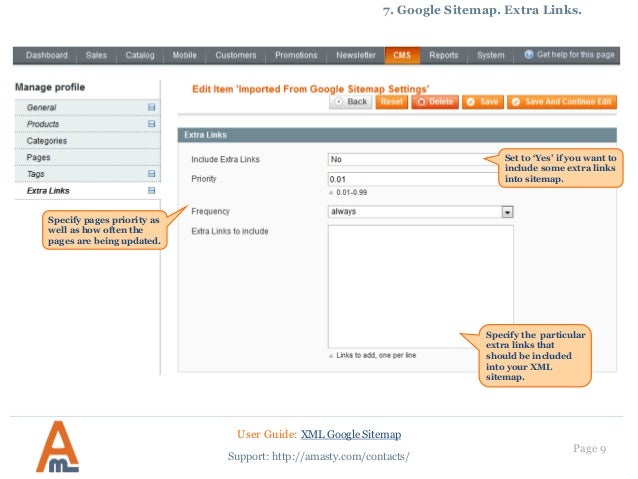Click the help icon in the top bar
The height and width of the screenshot is (479, 638).
tap(529, 55)
